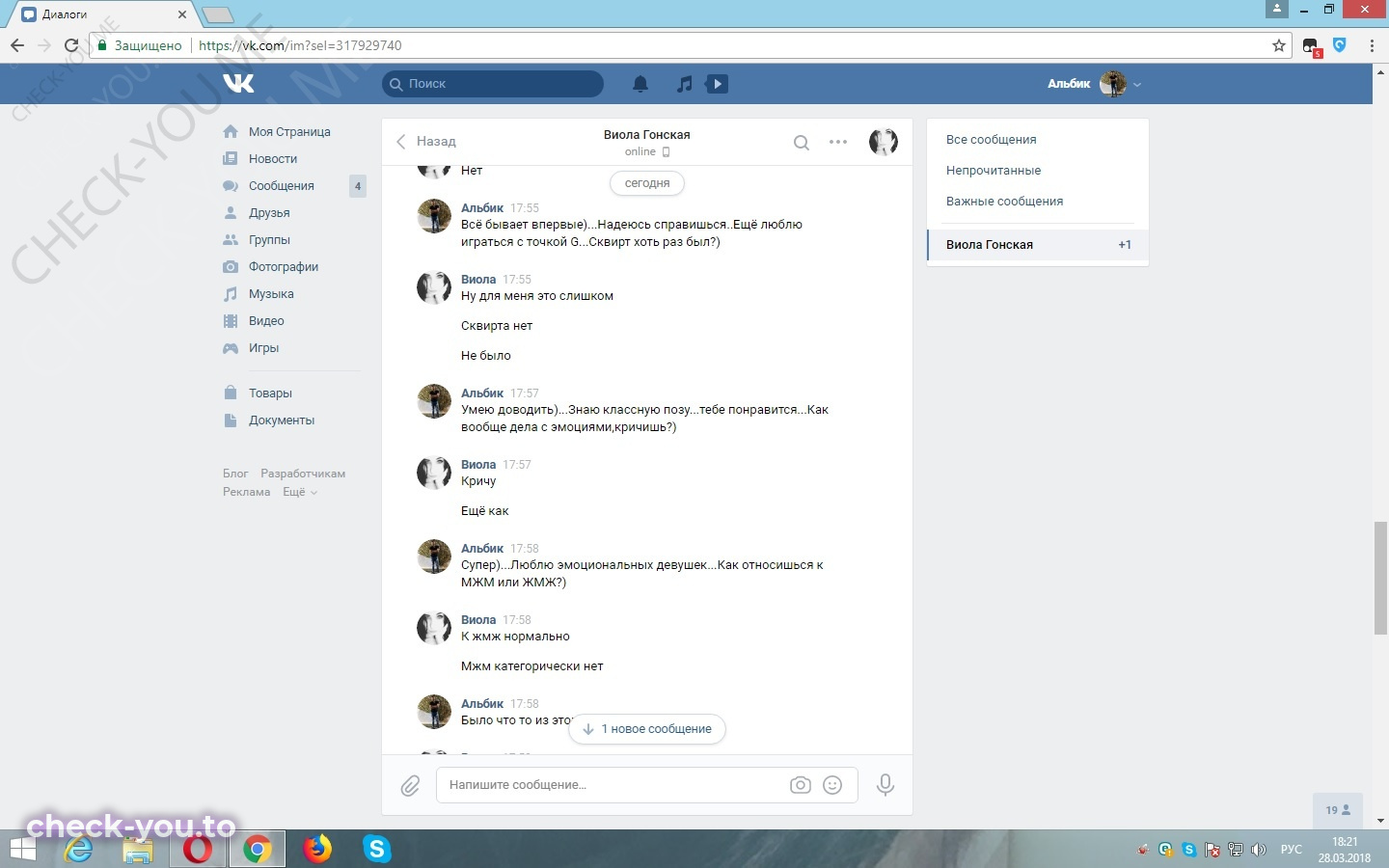This screenshot has width=1389, height=868.
Task: Open the Виола Гонская dialog tab
Action: tap(1037, 245)
